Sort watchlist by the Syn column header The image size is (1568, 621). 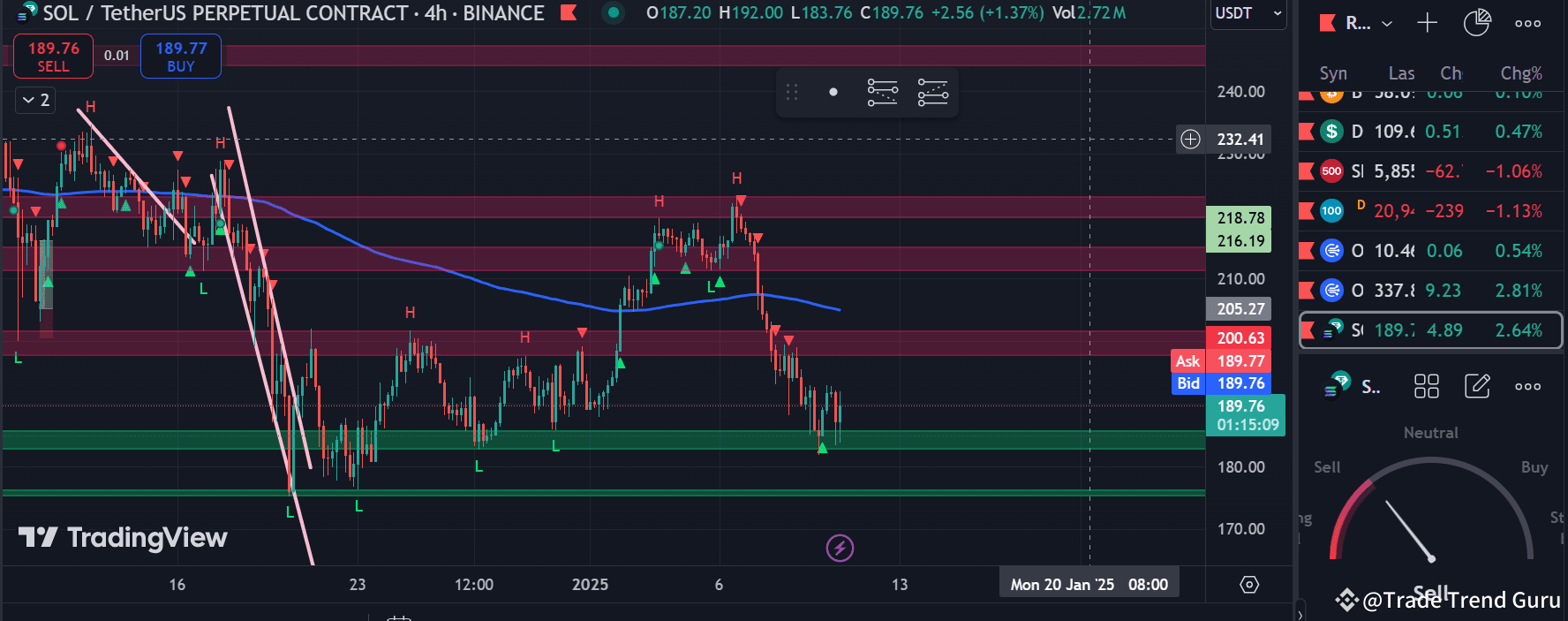pos(1333,73)
